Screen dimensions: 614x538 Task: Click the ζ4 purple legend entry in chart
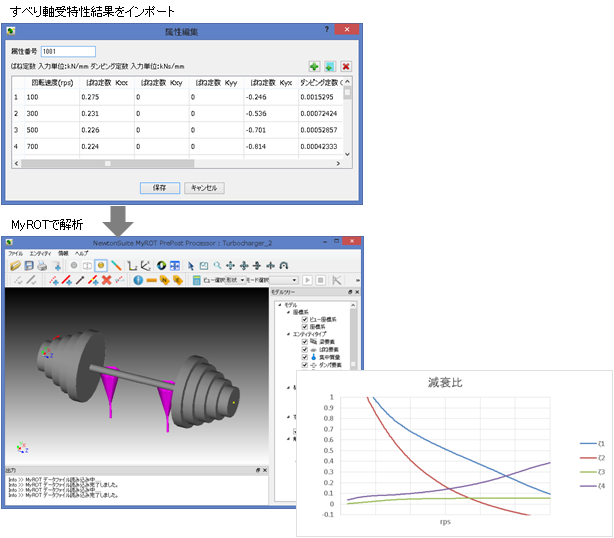[592, 486]
